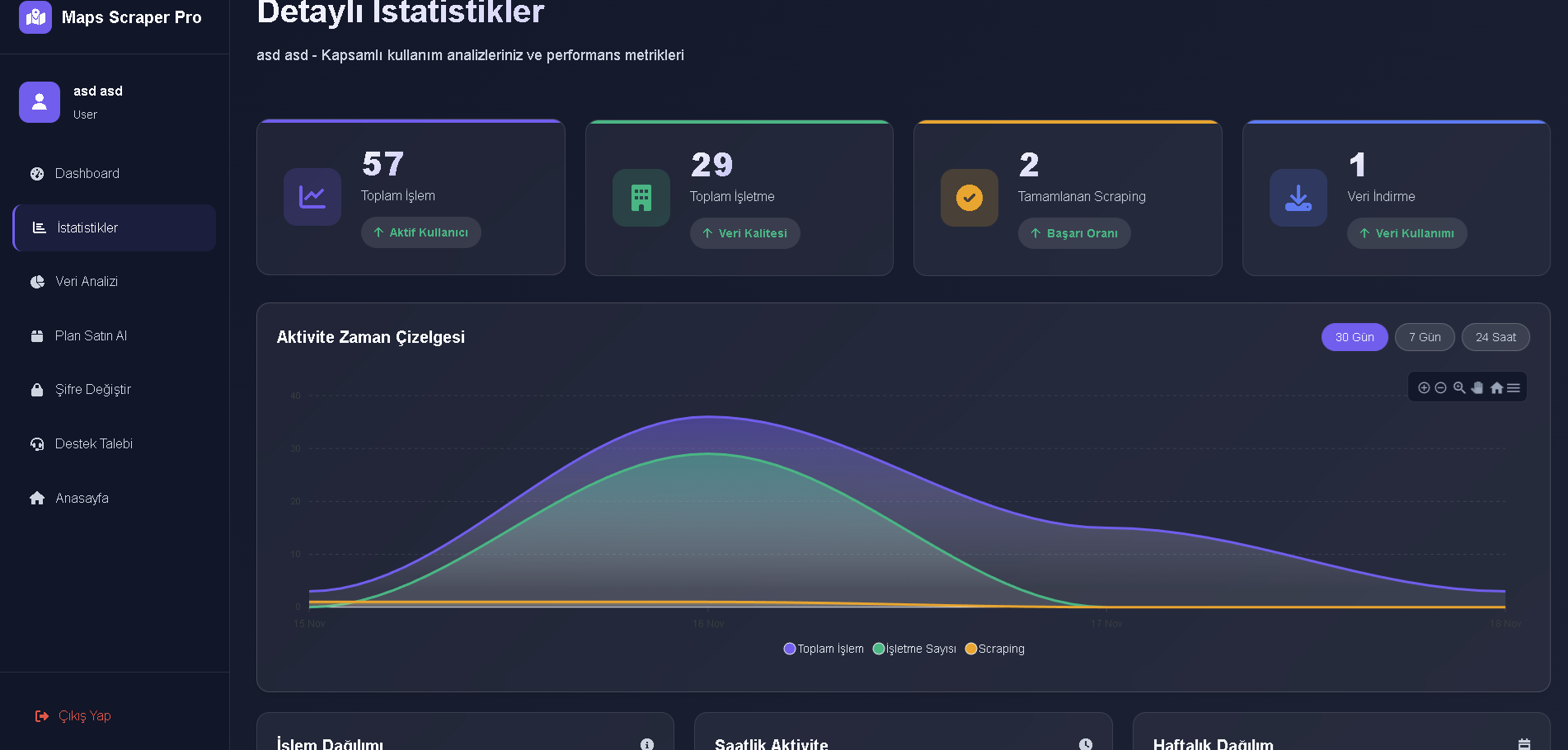Switch chart to 24 Saat range
Screen dimensions: 1568x750
(1495, 337)
